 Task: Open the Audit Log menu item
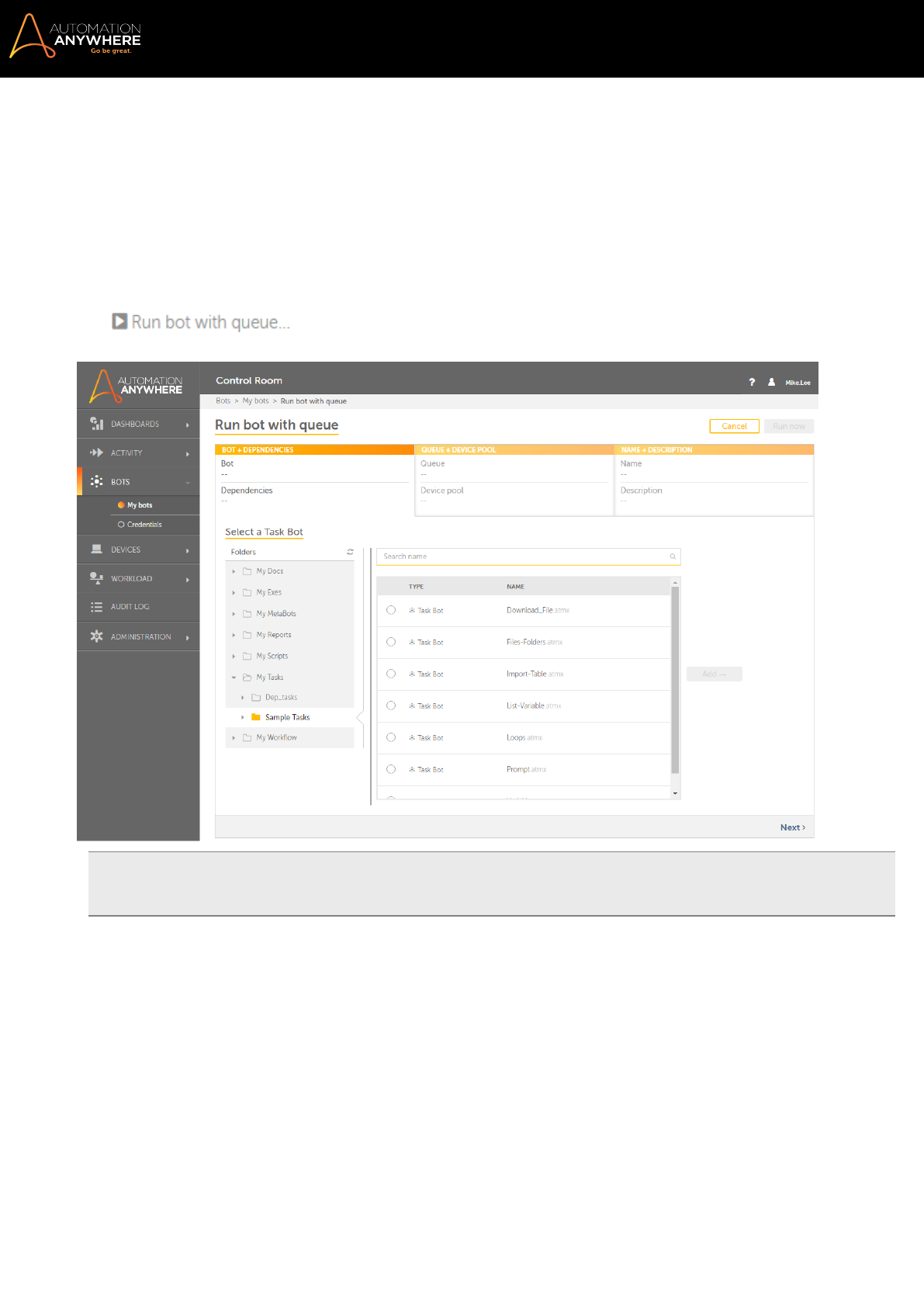pos(138,607)
